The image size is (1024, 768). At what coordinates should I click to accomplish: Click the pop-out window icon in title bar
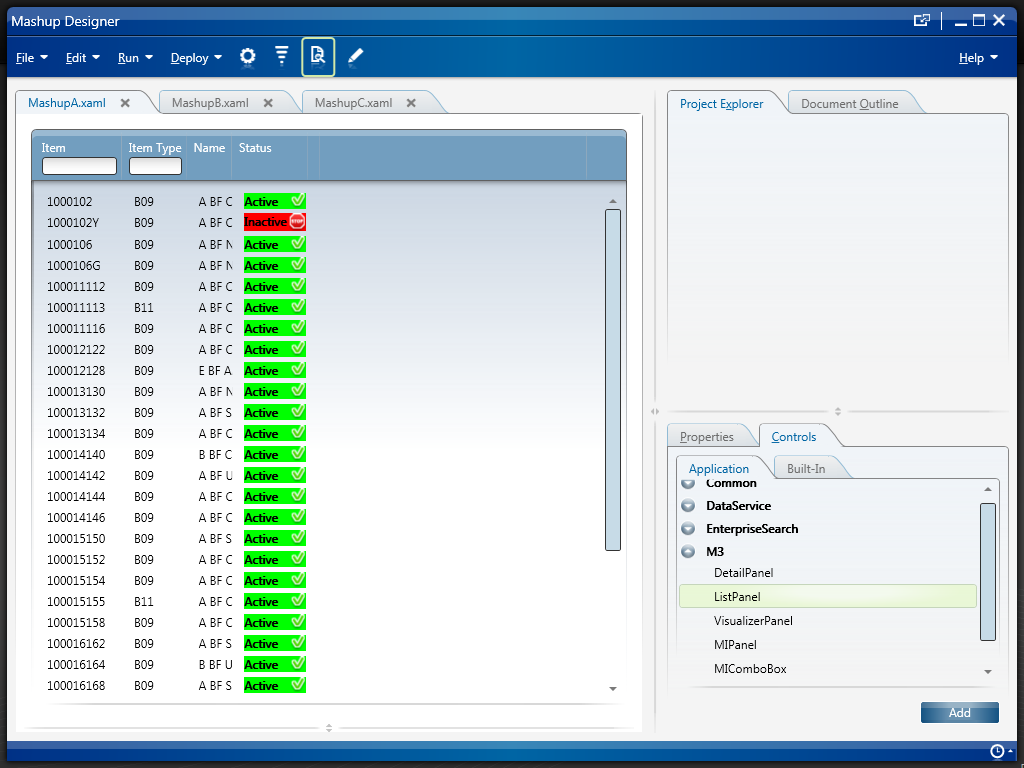[922, 21]
